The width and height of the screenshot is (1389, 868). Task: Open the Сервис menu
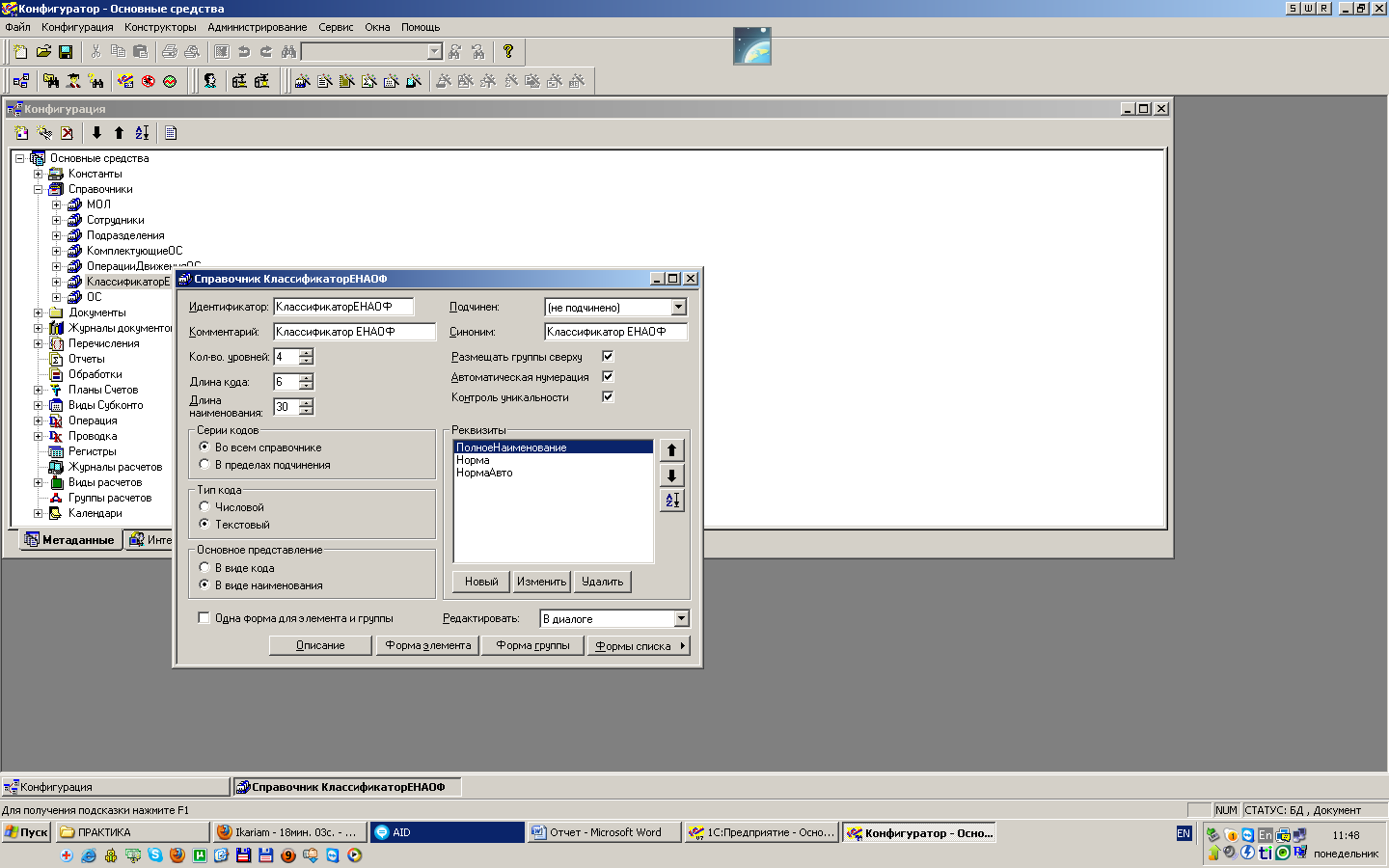(x=336, y=27)
